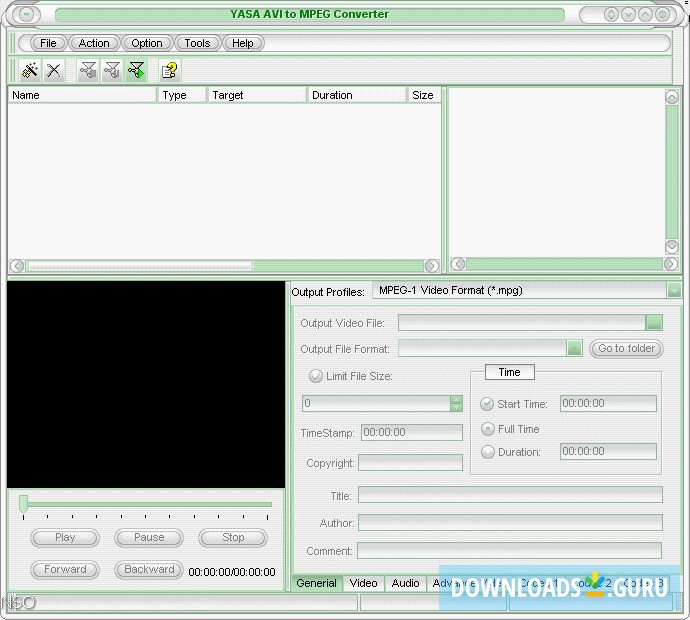Click the Limit File Size spinner arrows
The height and width of the screenshot is (620, 690).
coord(456,403)
